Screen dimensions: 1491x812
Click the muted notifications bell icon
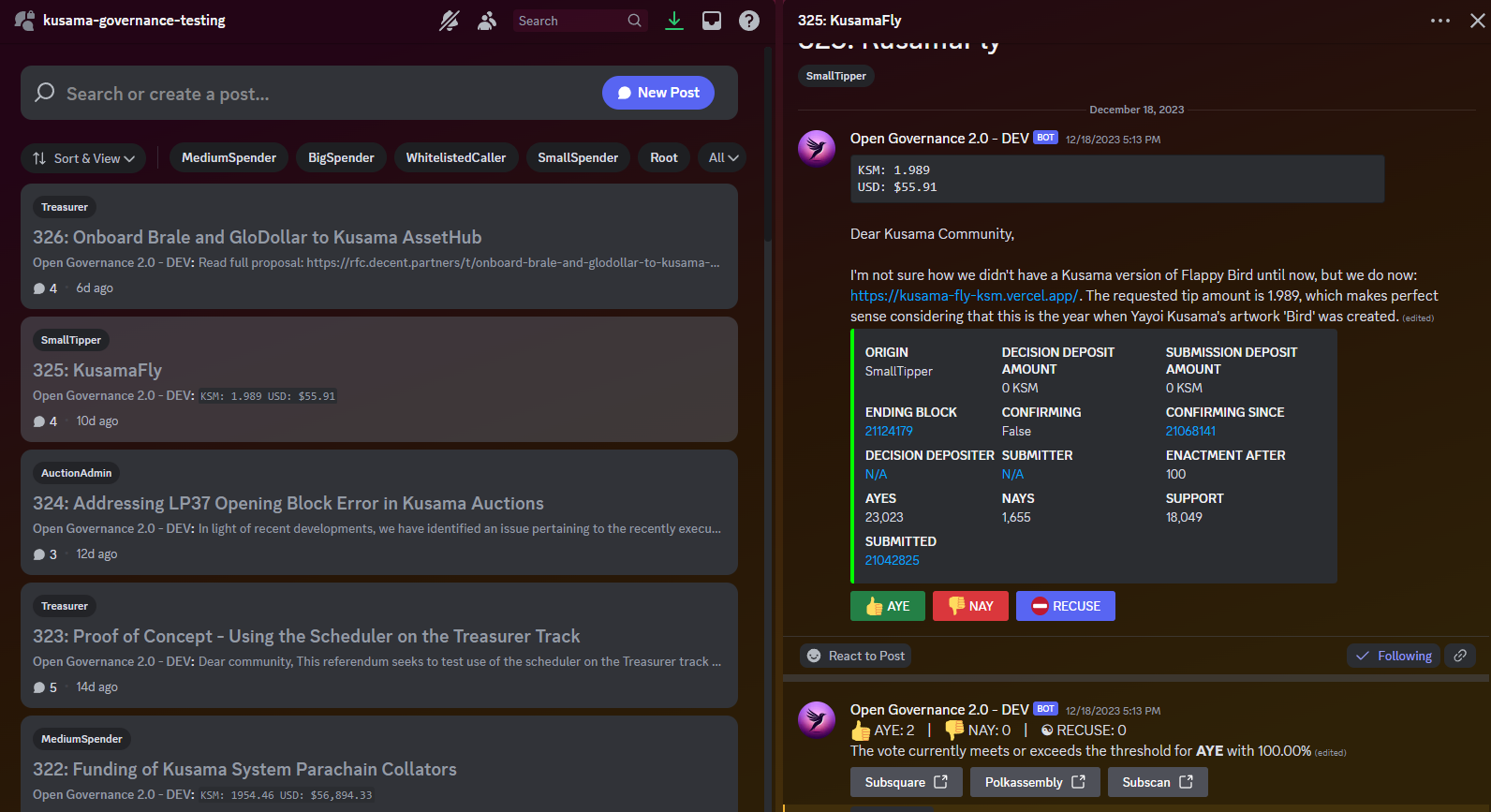point(450,21)
